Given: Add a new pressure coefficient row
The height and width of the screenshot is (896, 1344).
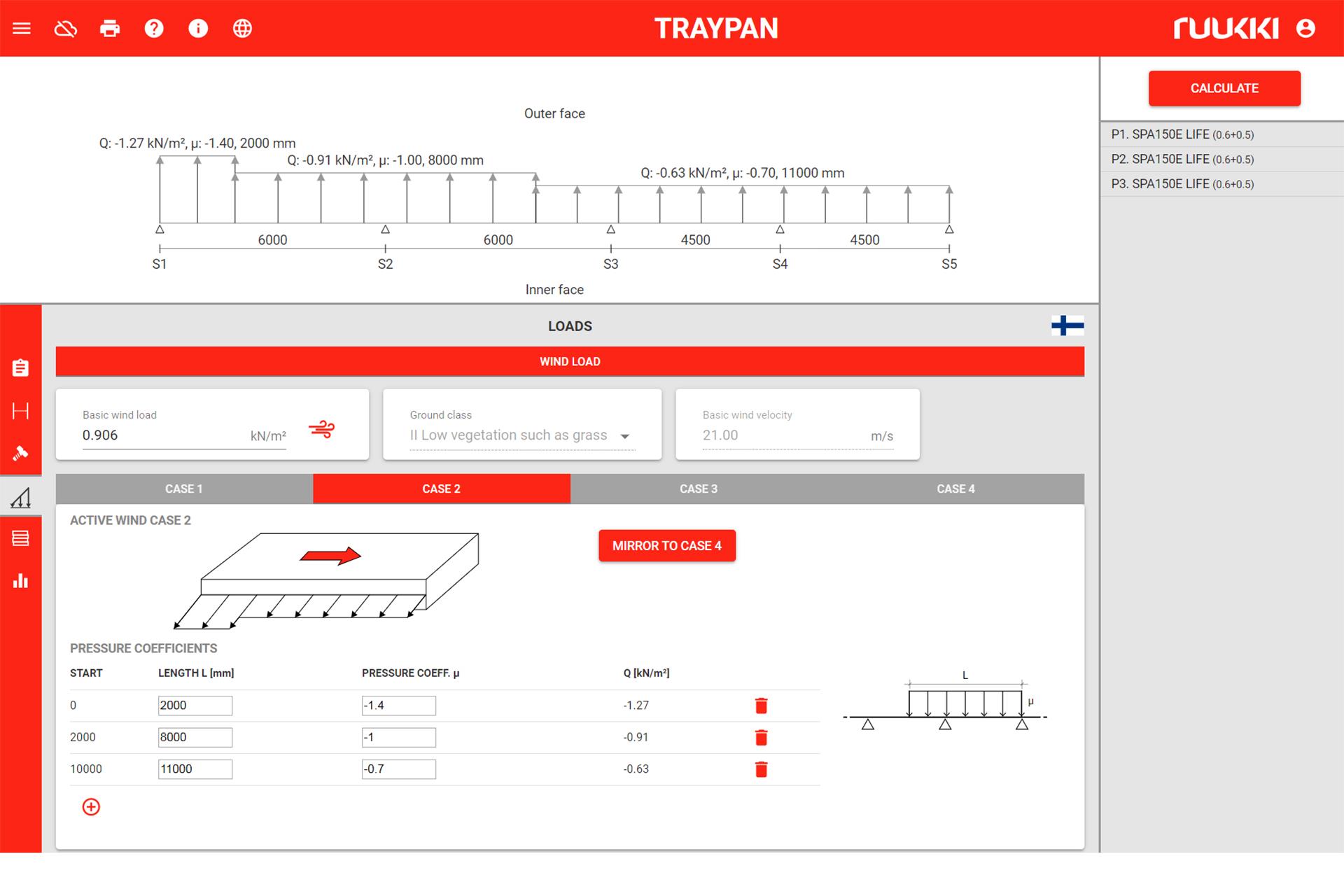Looking at the screenshot, I should click(91, 807).
